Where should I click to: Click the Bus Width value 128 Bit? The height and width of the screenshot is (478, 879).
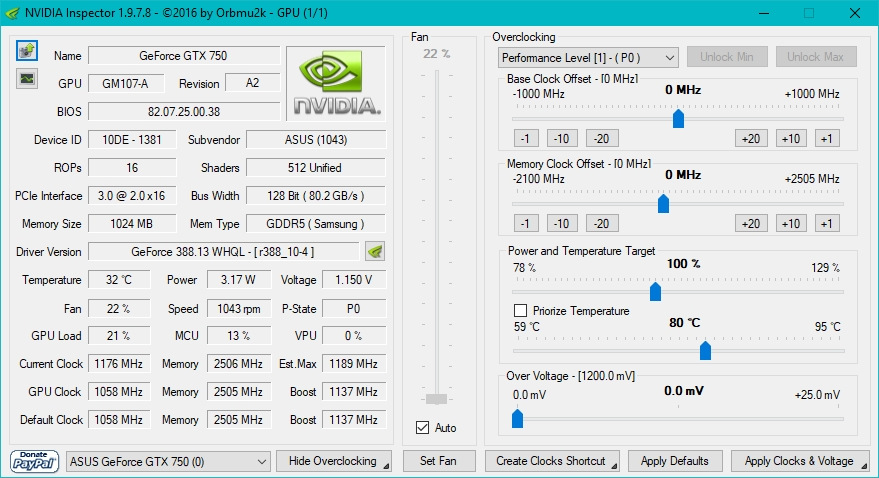(316, 196)
